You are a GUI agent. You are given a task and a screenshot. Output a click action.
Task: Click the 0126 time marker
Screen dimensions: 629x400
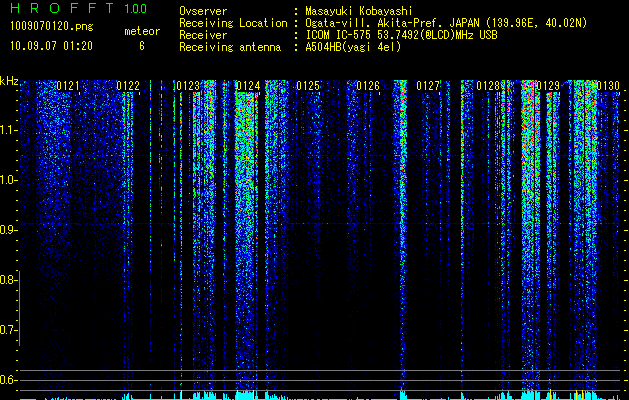pos(368,86)
